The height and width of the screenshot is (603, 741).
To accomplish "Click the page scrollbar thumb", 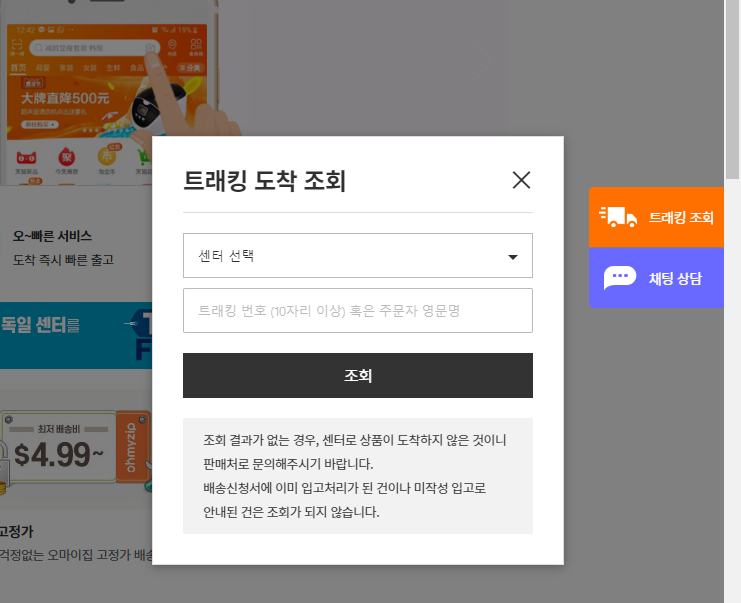I will tap(732, 90).
